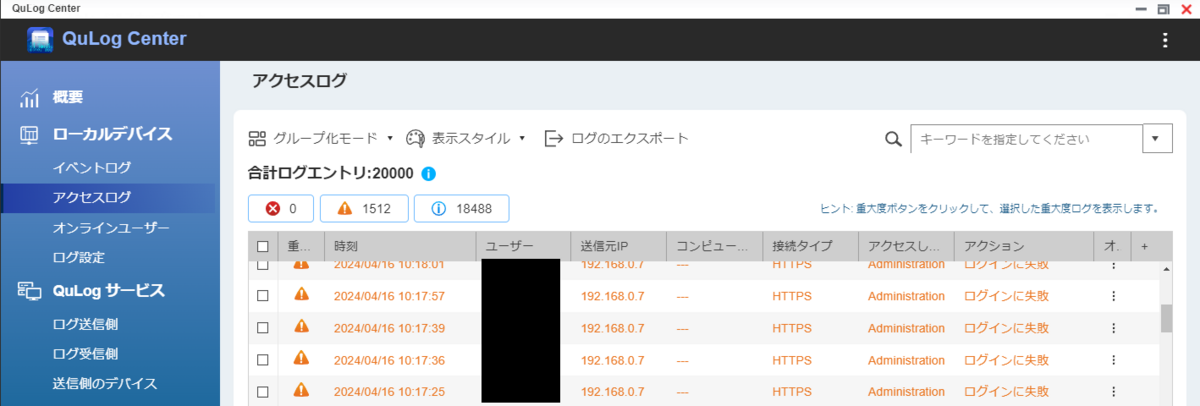Image resolution: width=1200 pixels, height=406 pixels.
Task: Open row menu for 10:17:39 log entry
Action: (1113, 328)
